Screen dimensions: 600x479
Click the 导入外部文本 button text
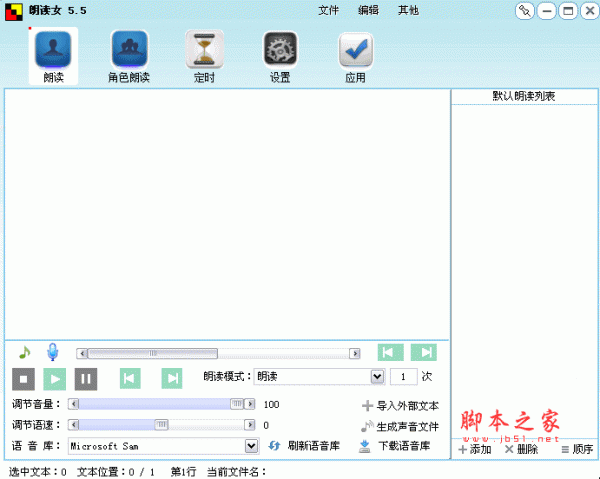click(408, 406)
